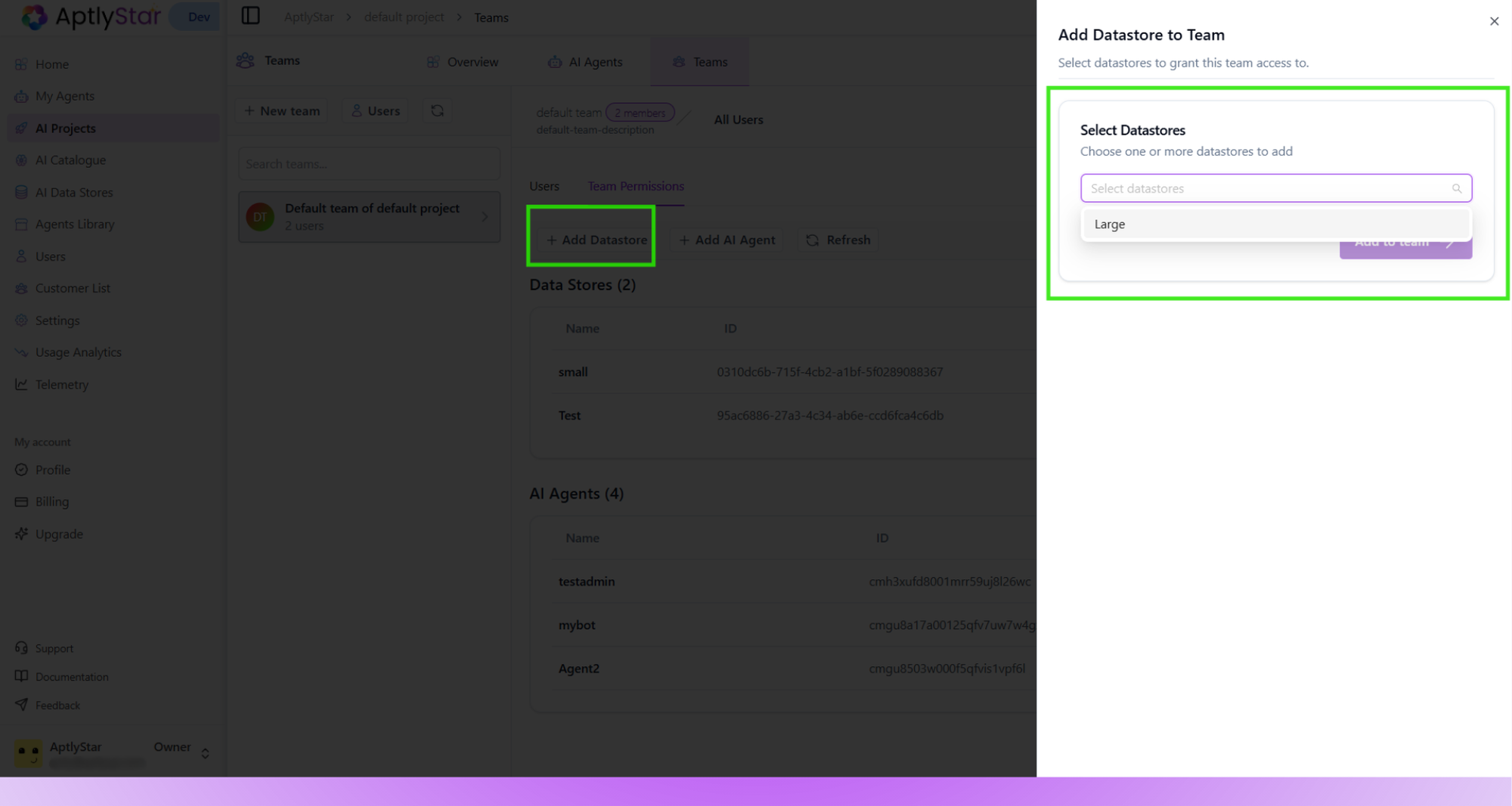
Task: Click inside the Search teams field
Action: coord(369,163)
